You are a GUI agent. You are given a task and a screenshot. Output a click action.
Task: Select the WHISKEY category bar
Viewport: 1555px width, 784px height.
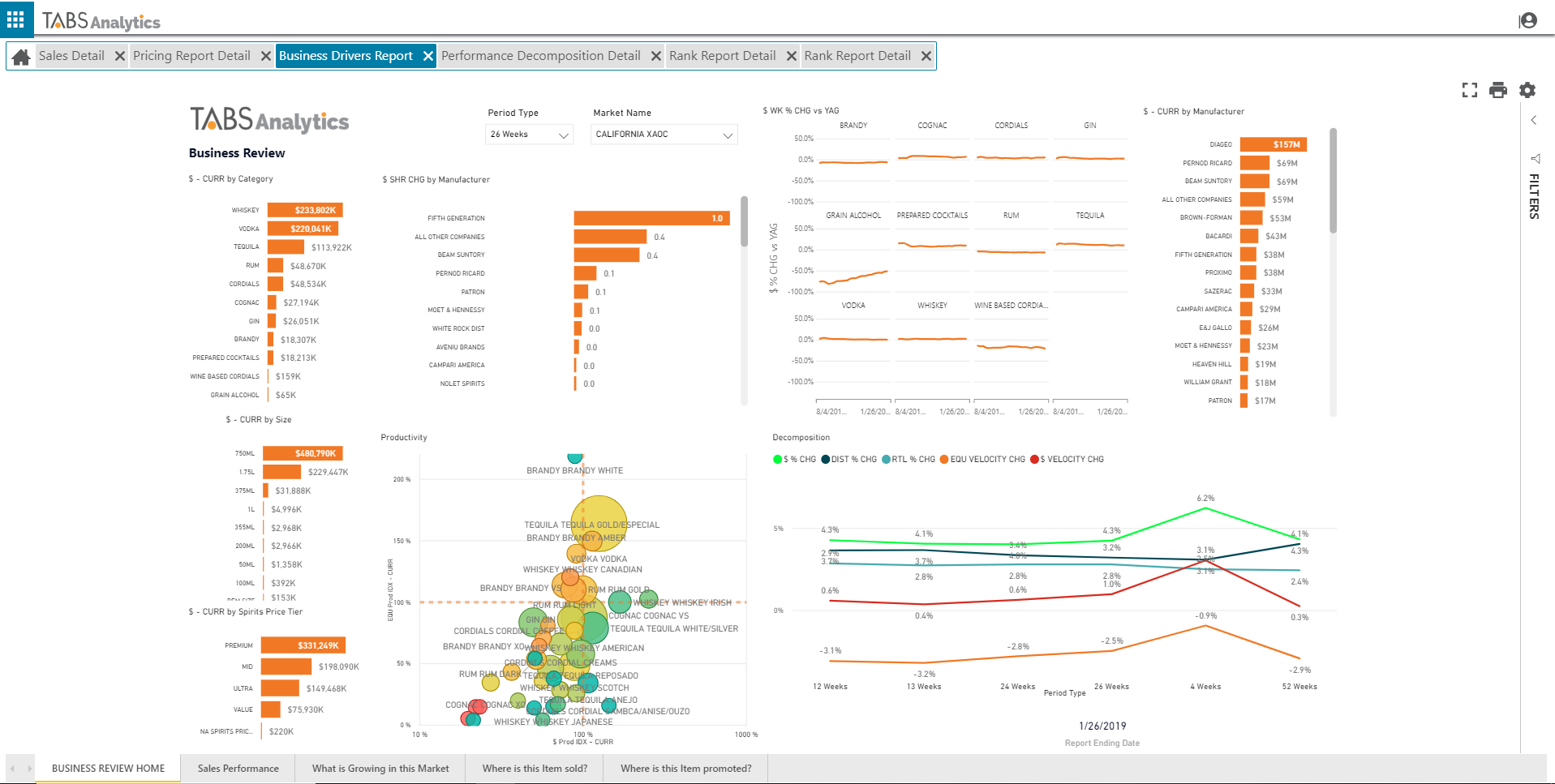pos(305,210)
